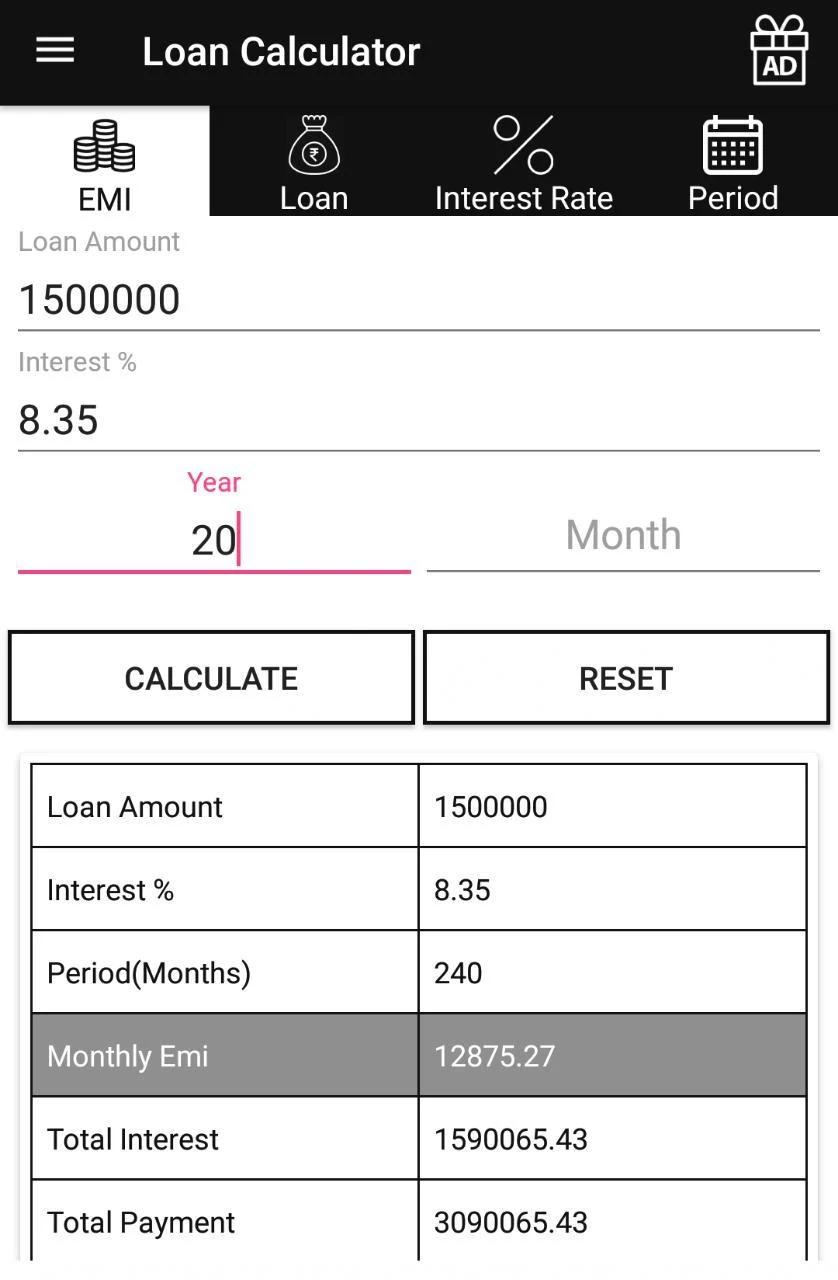Click the Total Interest value 1590065.43
838x1280 pixels.
[511, 1139]
